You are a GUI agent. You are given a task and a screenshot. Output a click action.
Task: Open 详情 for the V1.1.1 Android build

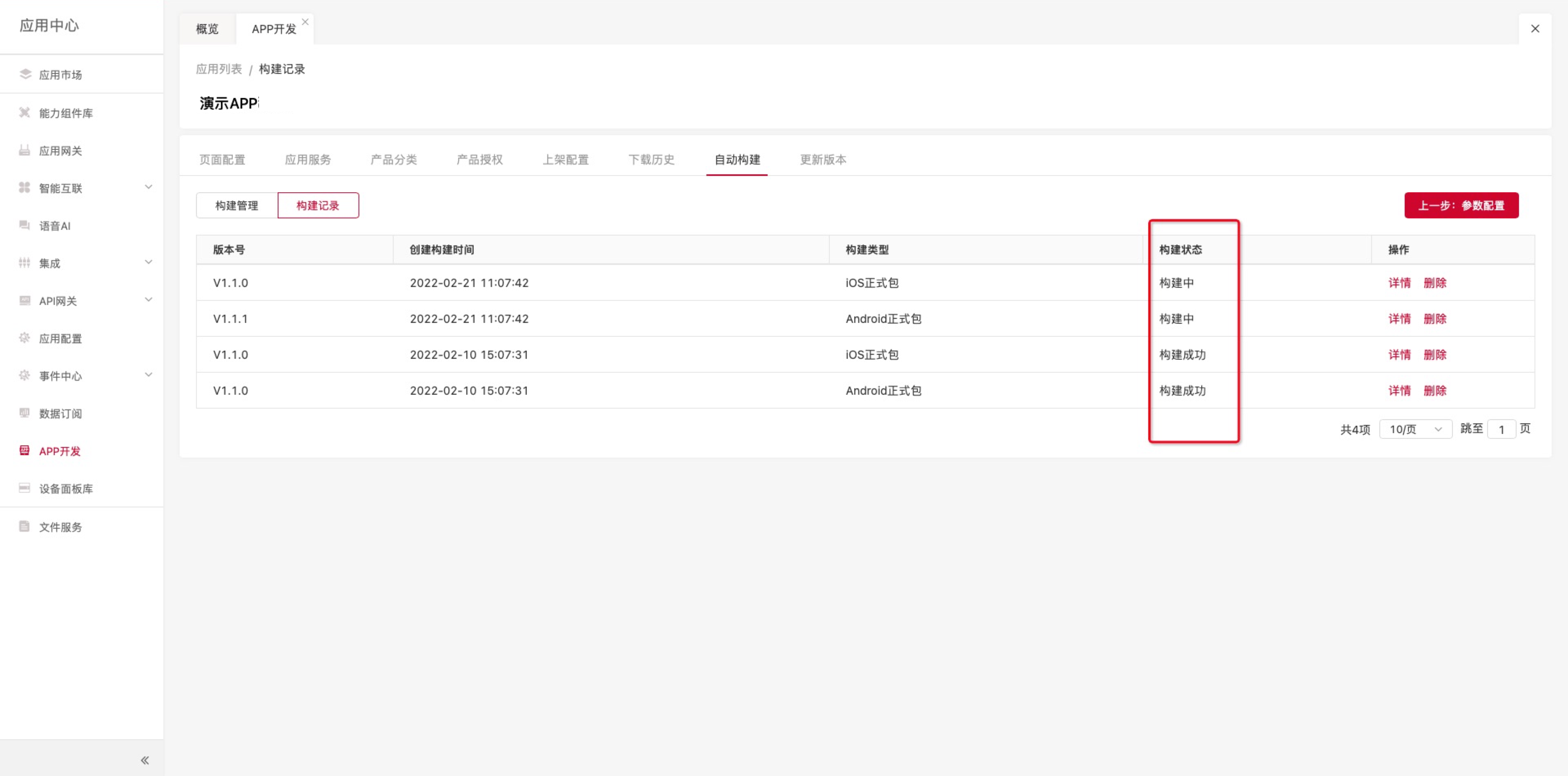(x=1399, y=319)
